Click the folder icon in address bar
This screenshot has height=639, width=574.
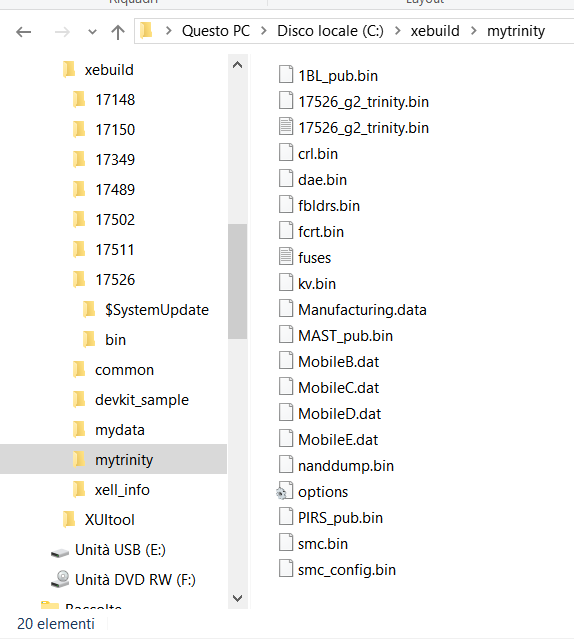146,31
